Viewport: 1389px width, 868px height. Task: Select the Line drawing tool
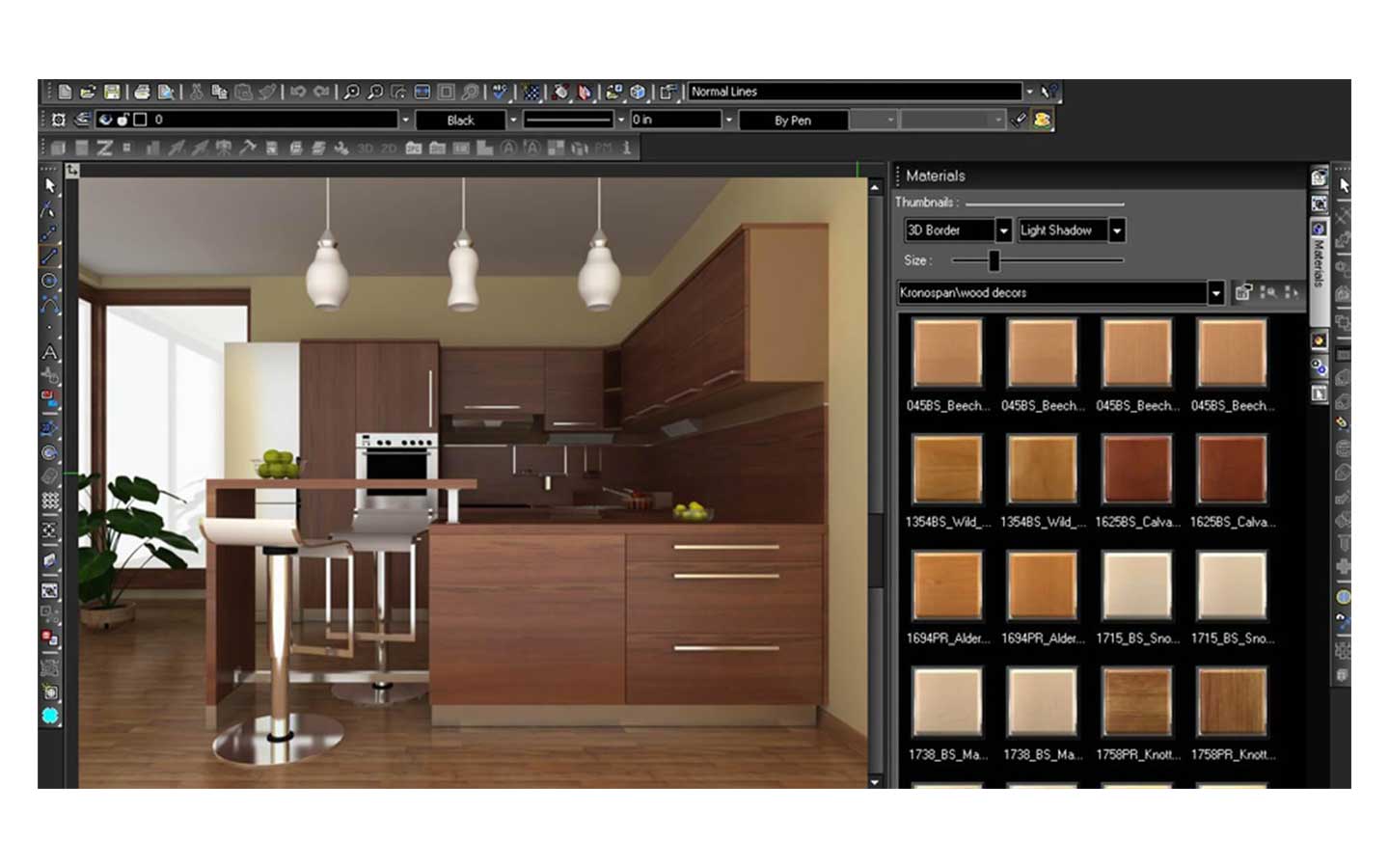point(49,257)
